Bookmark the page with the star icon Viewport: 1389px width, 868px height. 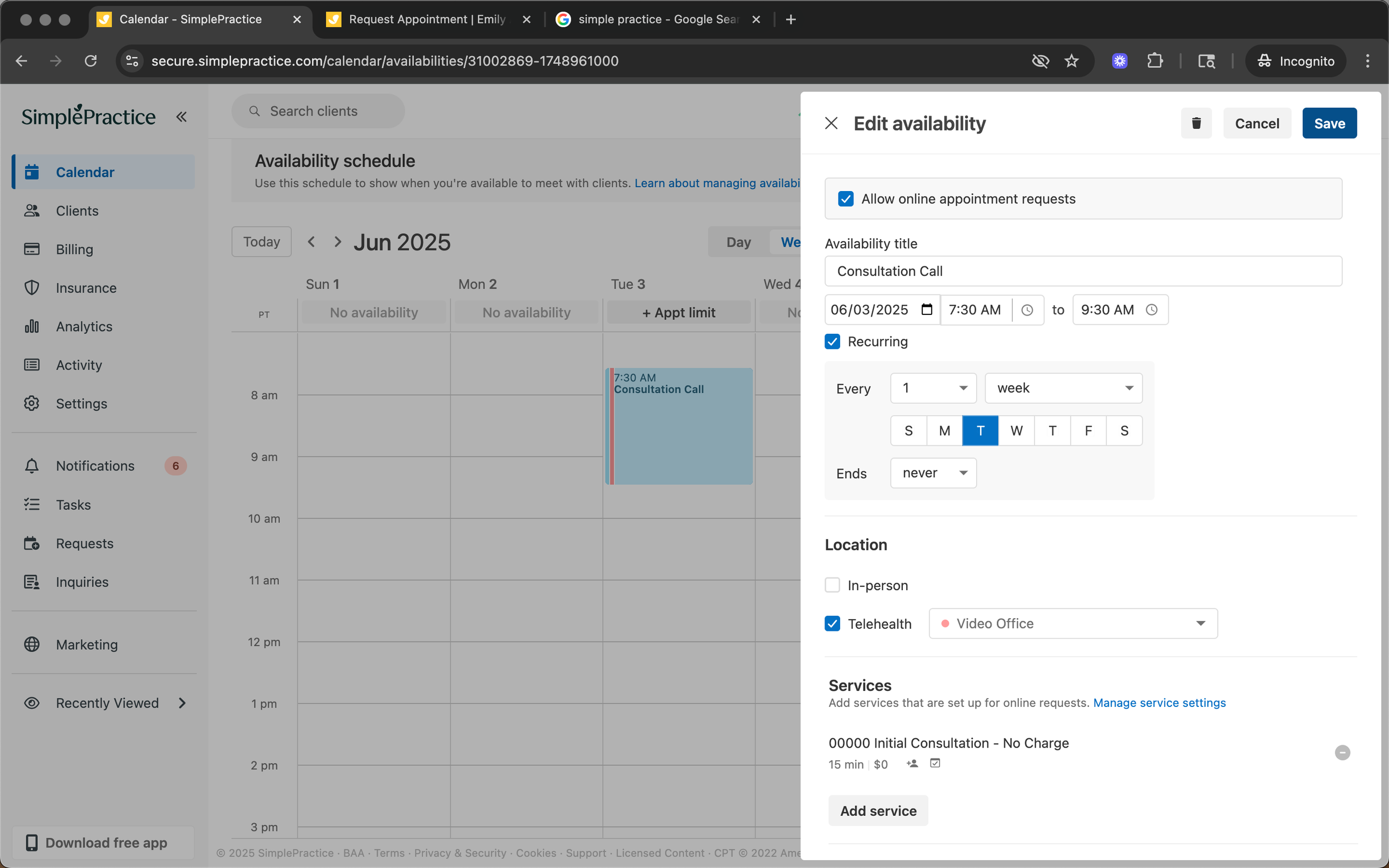[1071, 61]
